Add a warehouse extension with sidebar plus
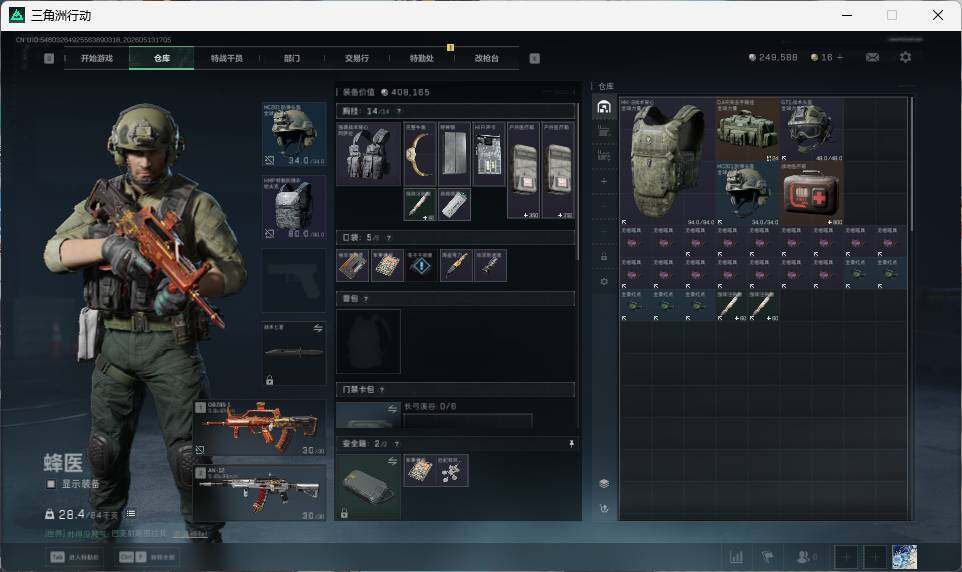The image size is (962, 572). 604,182
